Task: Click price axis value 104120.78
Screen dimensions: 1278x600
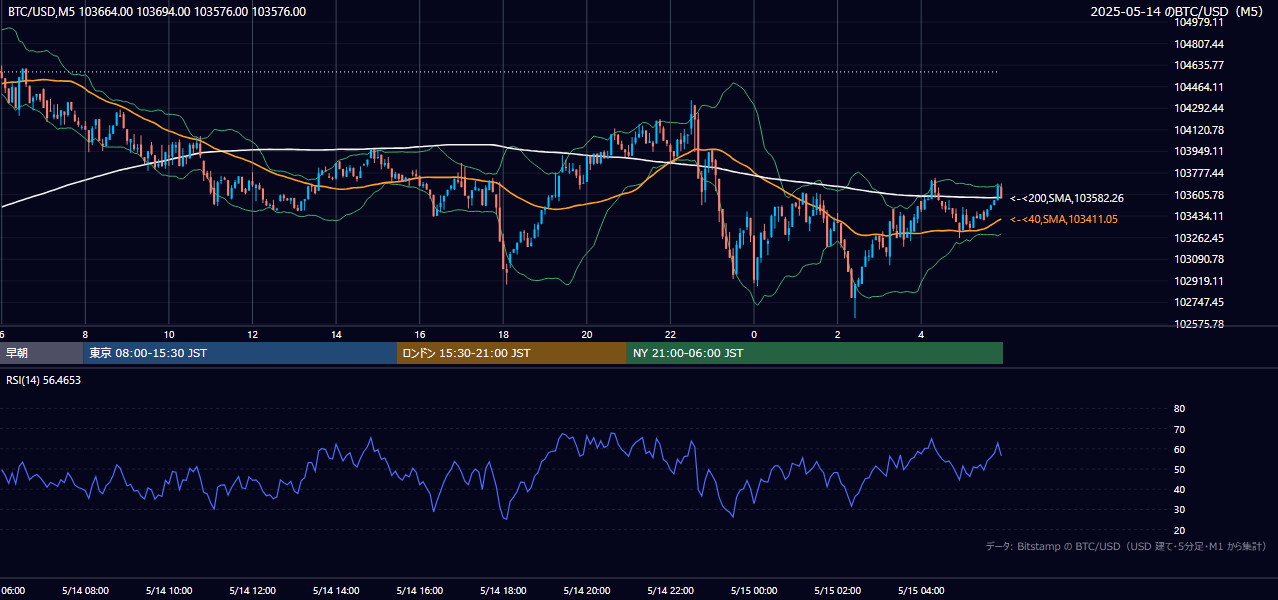Action: point(1201,130)
